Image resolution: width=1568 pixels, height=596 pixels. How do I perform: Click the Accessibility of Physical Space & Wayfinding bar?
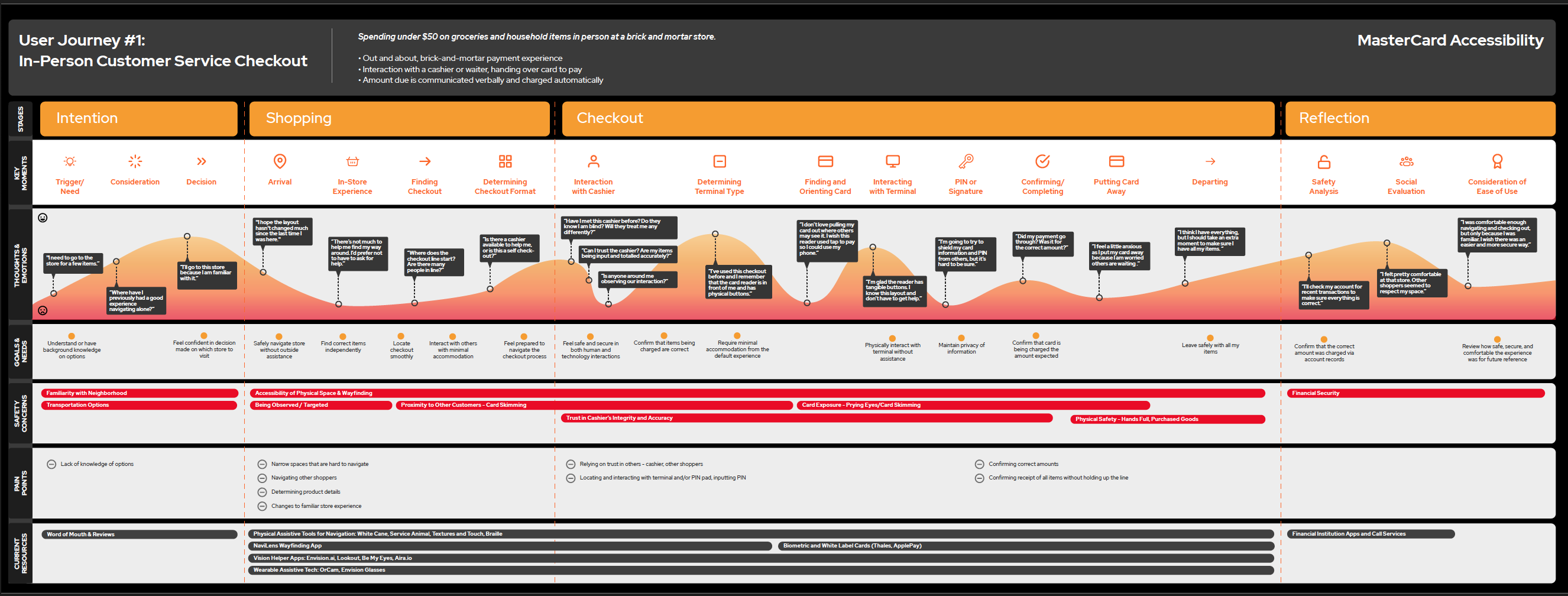click(757, 393)
